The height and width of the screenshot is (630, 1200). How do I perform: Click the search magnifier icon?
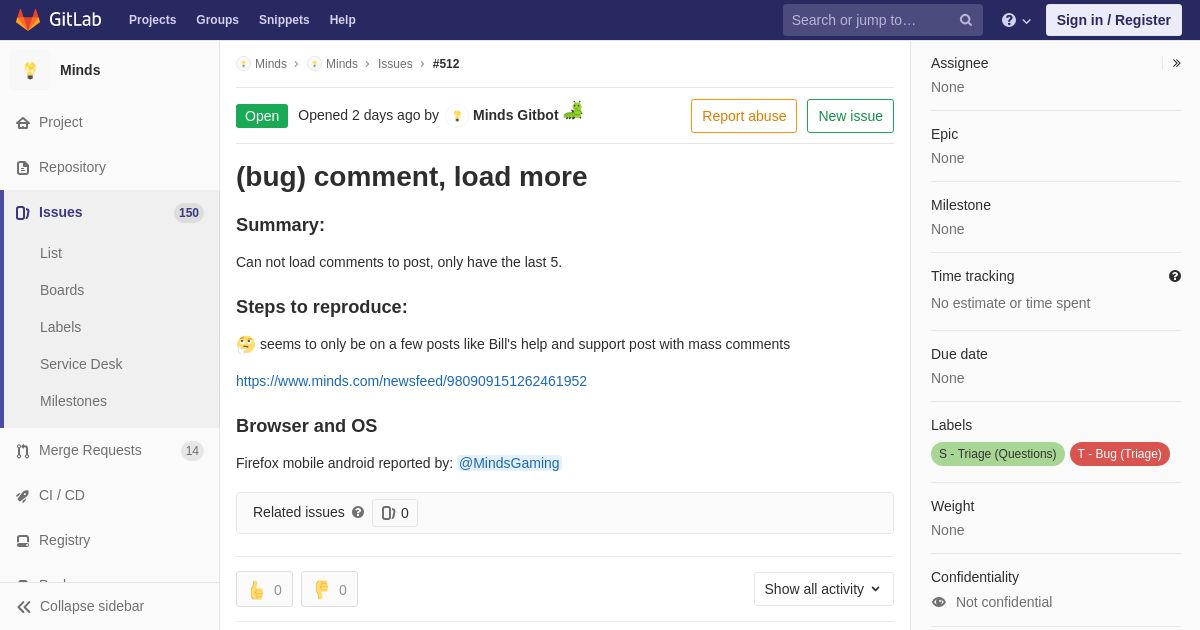[966, 20]
